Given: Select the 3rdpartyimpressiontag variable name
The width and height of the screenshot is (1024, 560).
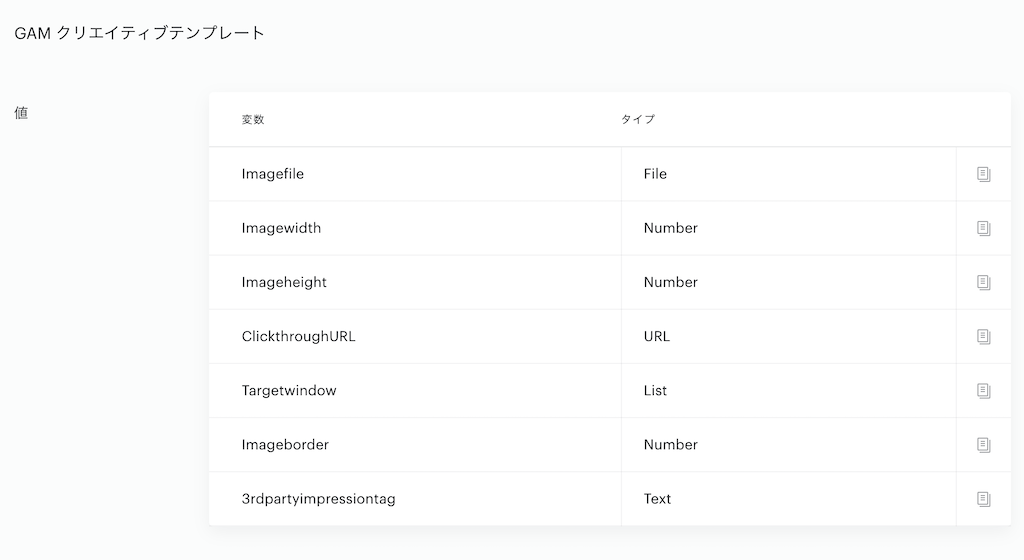Looking at the screenshot, I should 318,499.
